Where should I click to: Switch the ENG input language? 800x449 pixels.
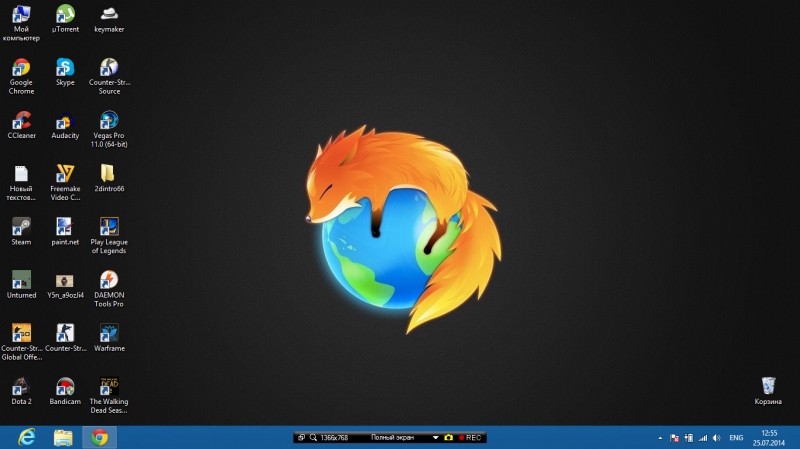pos(736,438)
